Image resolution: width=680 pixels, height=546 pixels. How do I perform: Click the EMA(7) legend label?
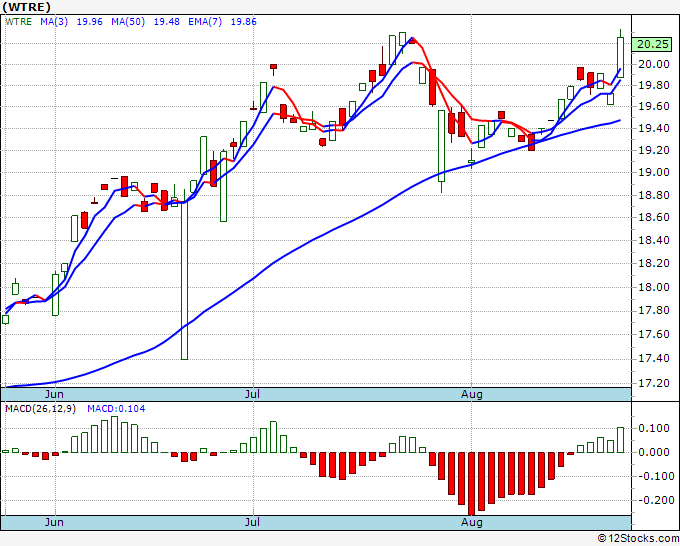point(205,22)
